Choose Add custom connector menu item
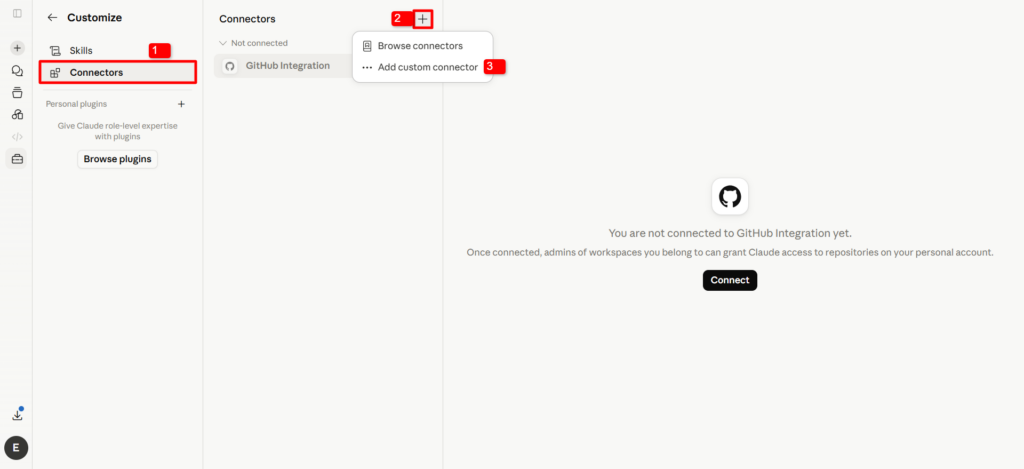Viewport: 1024px width, 469px height. [422, 67]
